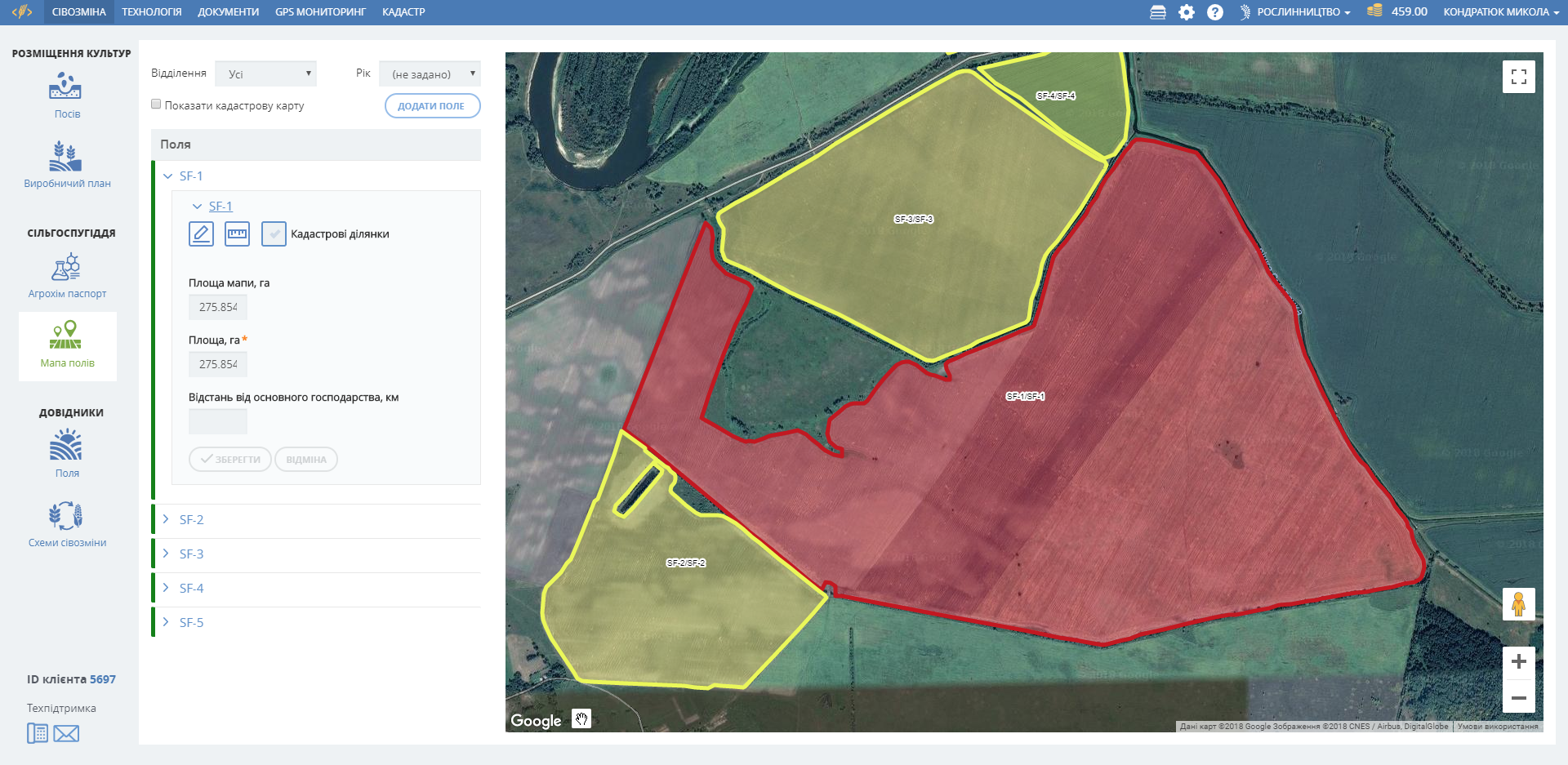Image resolution: width=1568 pixels, height=765 pixels.
Task: Open the GPS МОНИТОРИНГ menu
Action: click(320, 12)
